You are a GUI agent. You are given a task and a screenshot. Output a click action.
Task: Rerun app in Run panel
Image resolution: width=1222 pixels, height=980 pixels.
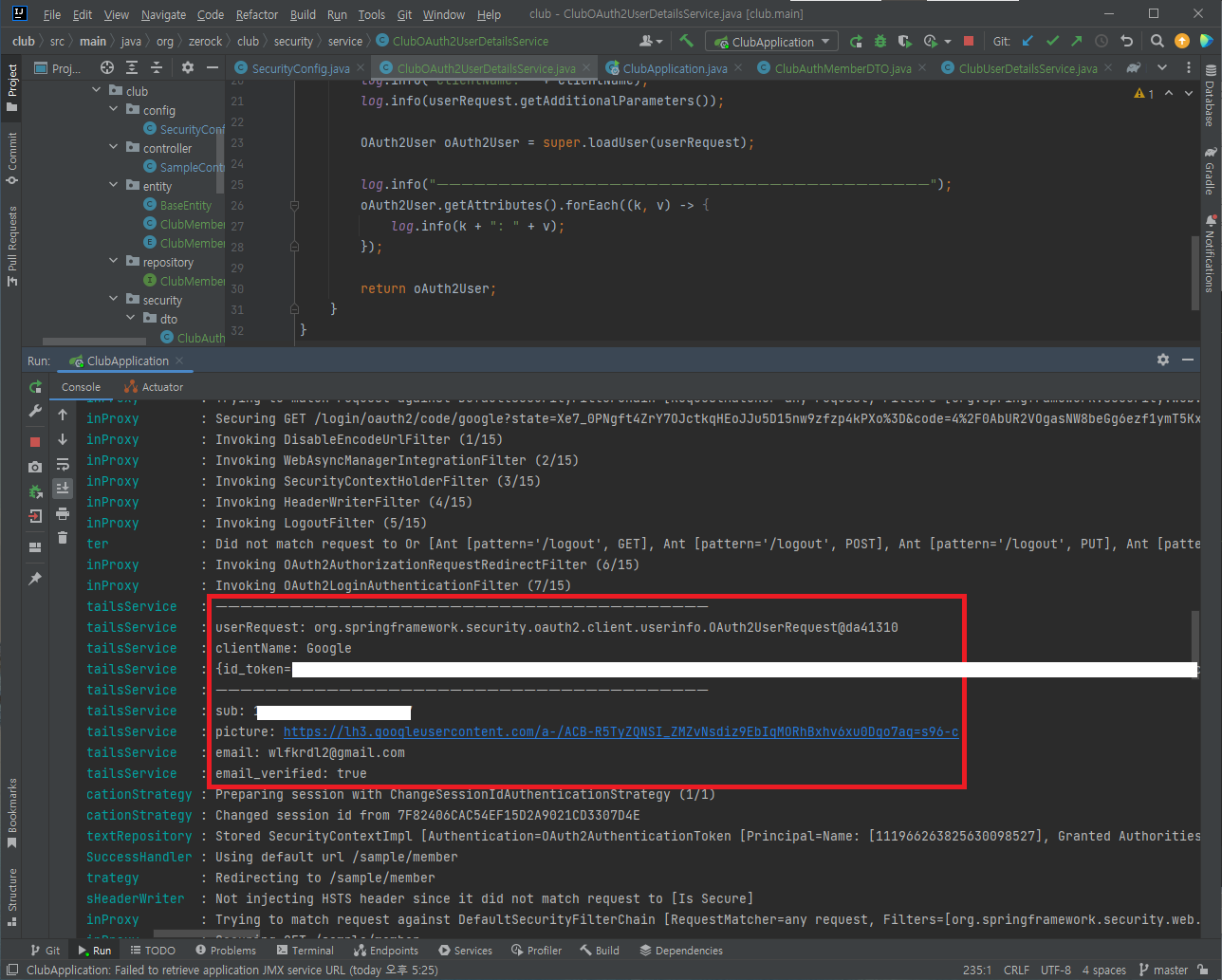pos(35,387)
